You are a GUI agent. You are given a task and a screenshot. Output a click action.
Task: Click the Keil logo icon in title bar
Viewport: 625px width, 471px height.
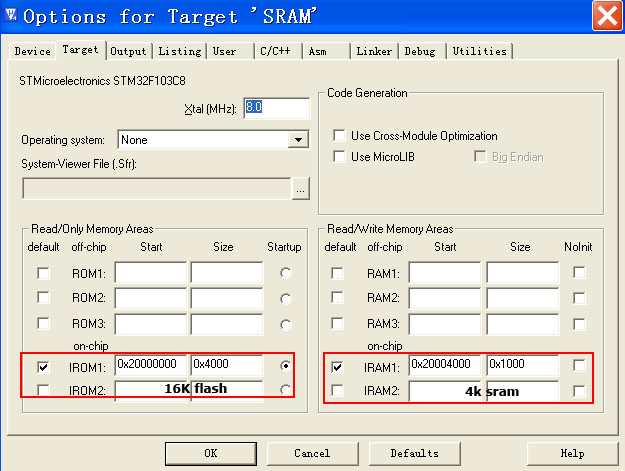tap(12, 16)
